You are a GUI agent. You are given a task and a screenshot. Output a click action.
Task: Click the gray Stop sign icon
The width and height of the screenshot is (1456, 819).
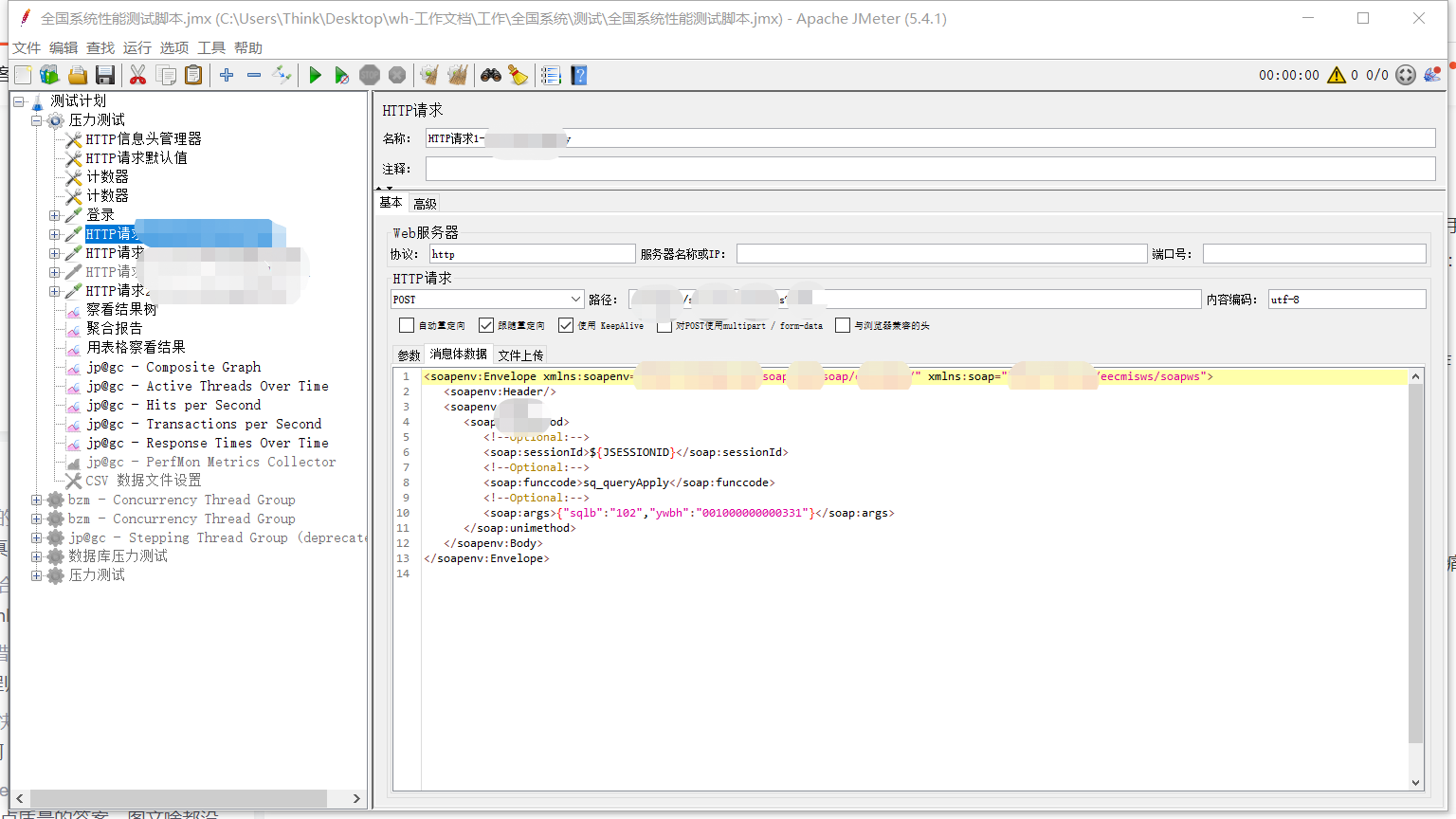[370, 75]
